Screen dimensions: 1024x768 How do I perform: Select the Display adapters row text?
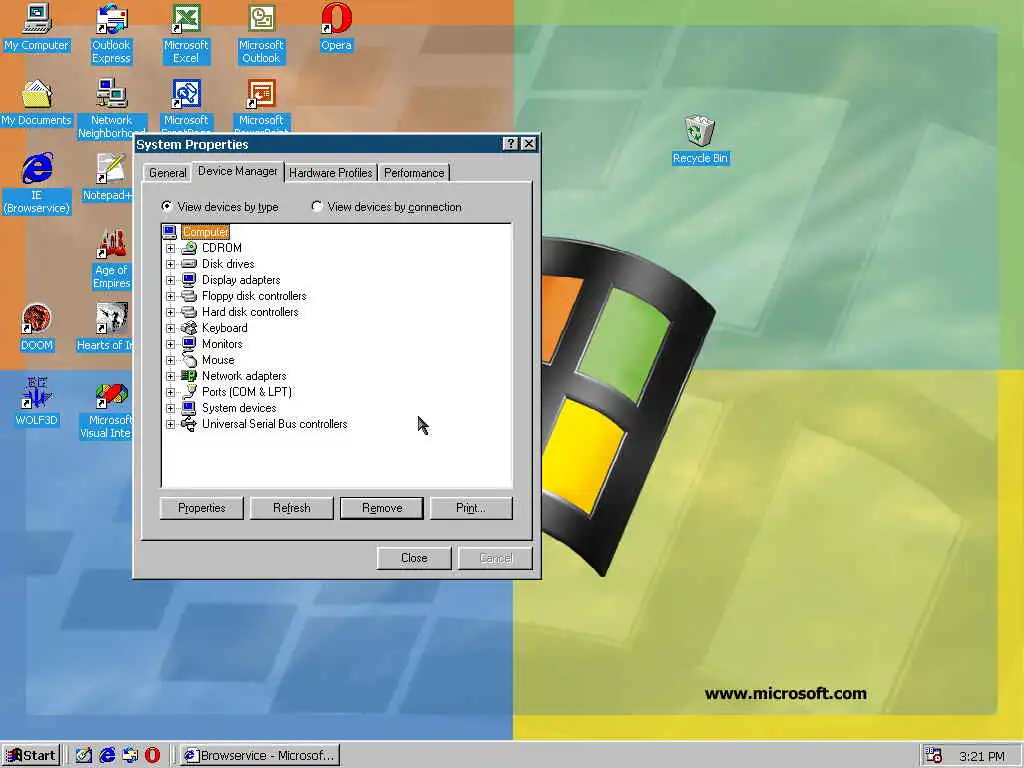tap(241, 280)
